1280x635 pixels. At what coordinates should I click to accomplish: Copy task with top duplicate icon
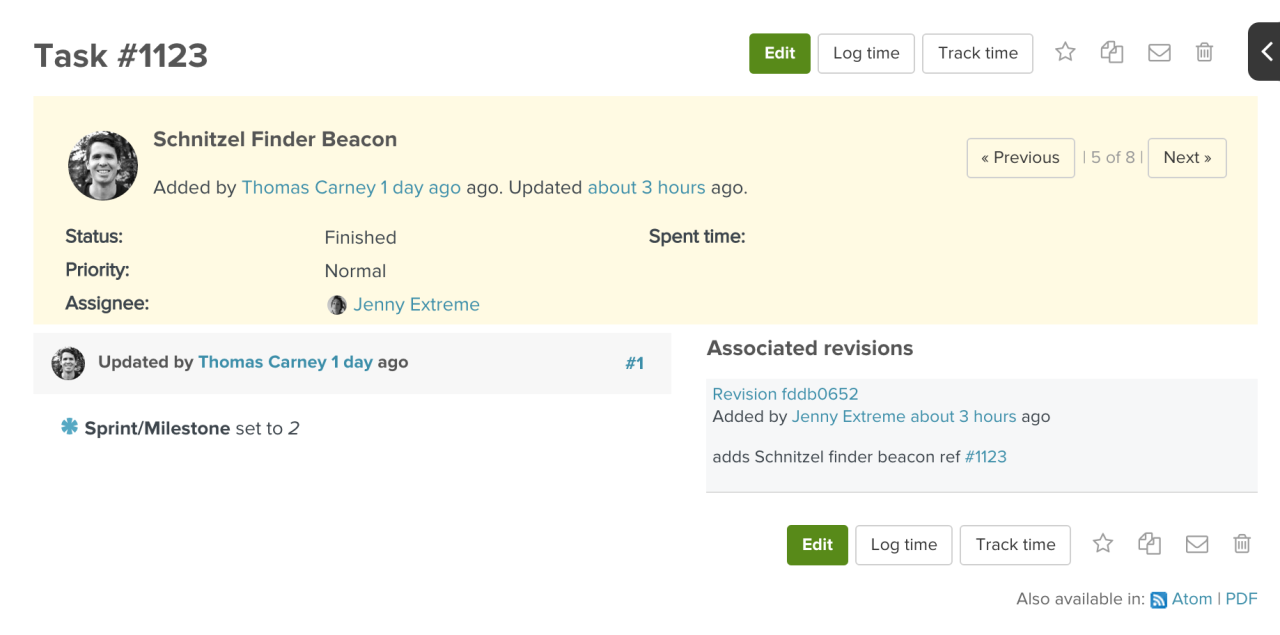point(1112,52)
